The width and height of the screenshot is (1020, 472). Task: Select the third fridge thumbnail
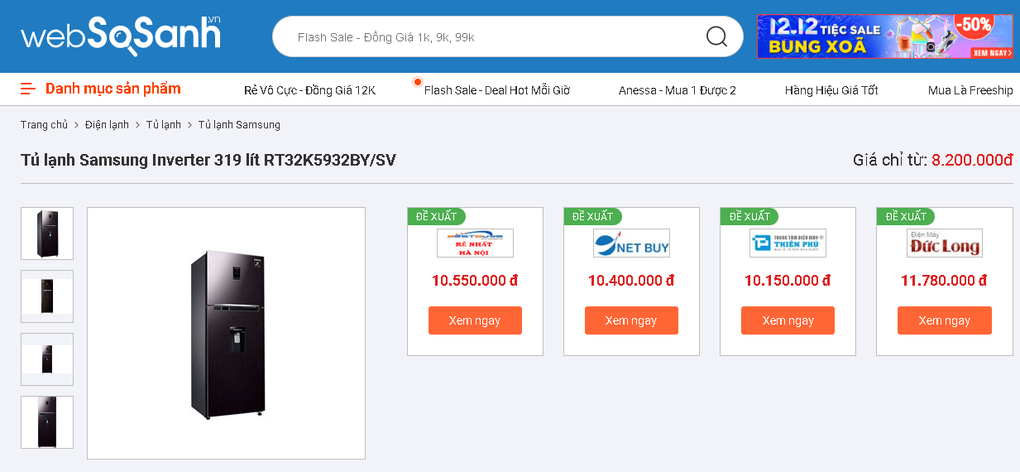[x=47, y=360]
